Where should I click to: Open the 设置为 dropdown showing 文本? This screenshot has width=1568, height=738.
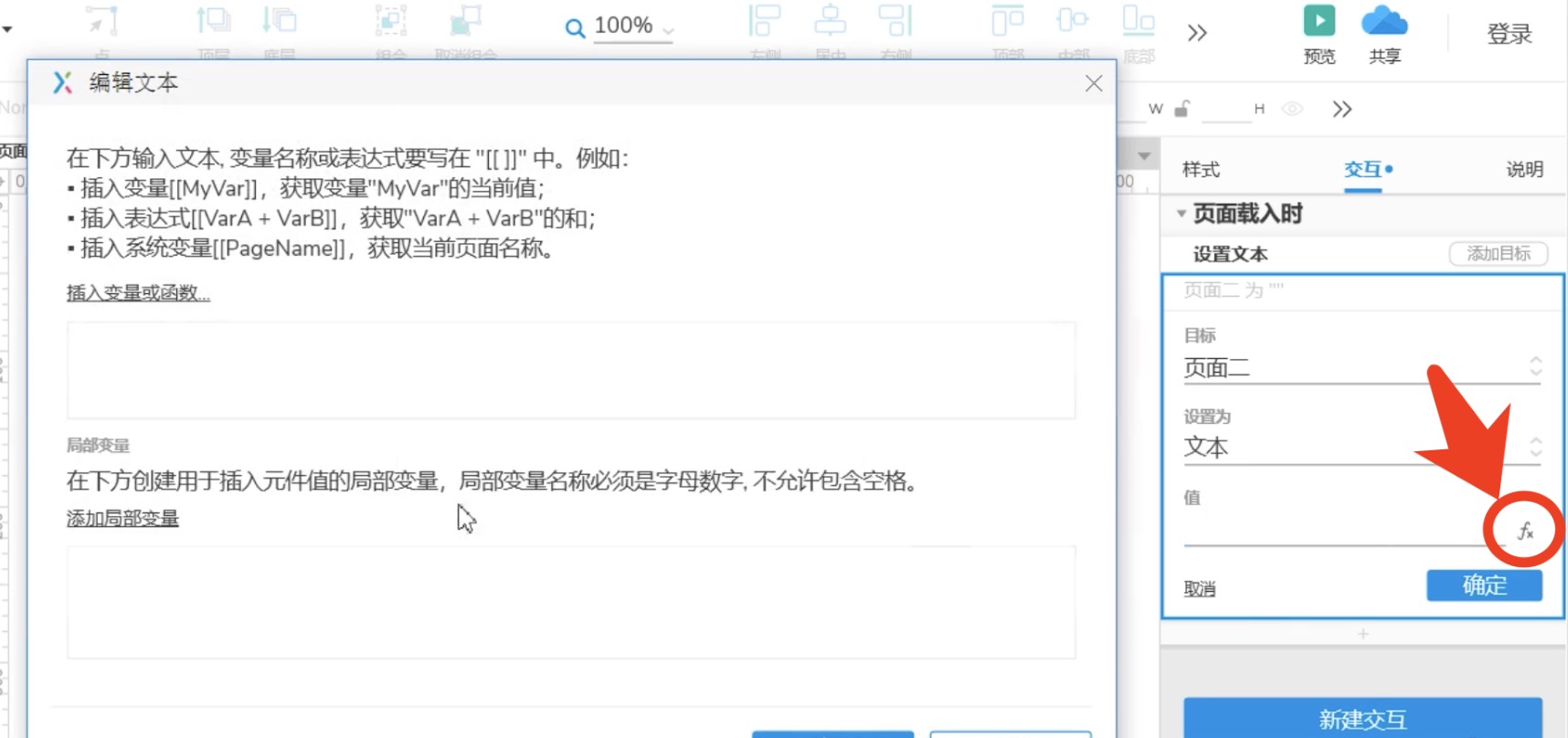point(1361,448)
